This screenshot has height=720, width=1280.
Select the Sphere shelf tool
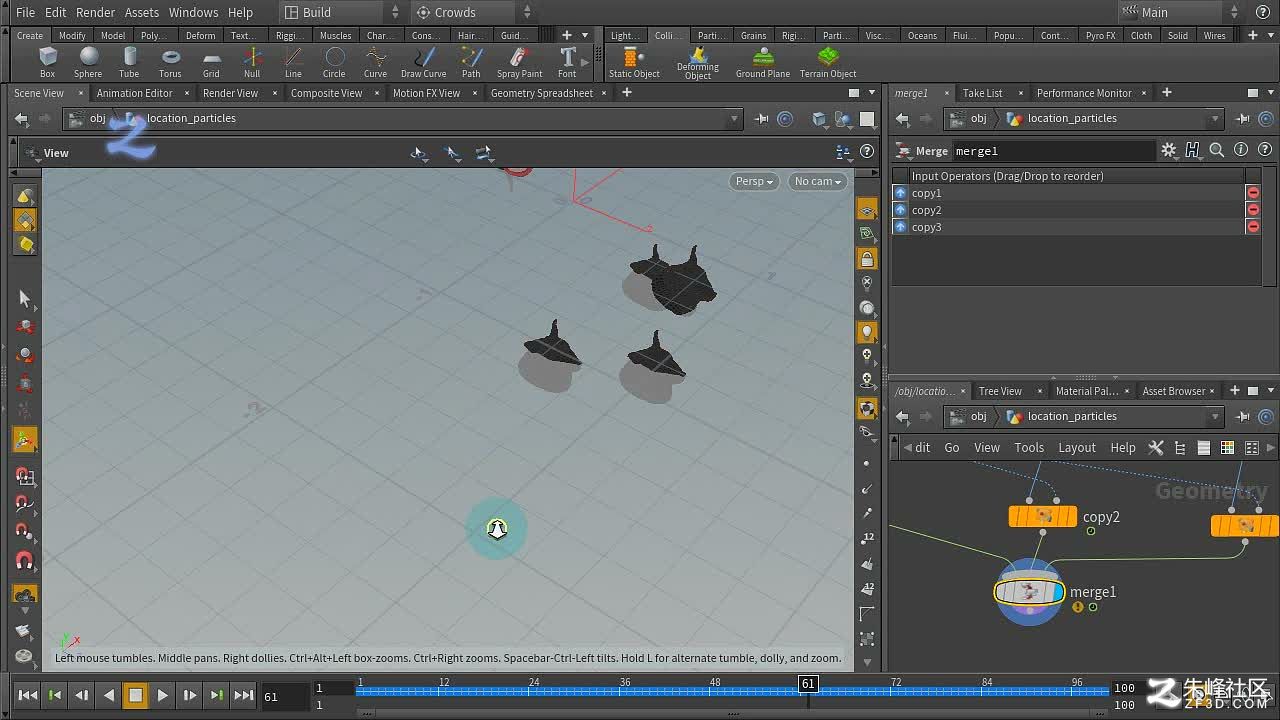(88, 62)
